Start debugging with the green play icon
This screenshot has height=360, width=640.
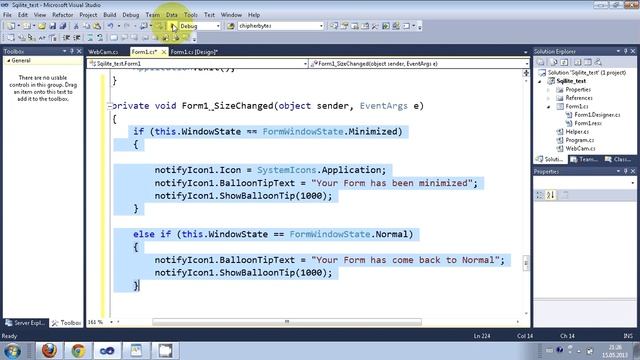pos(173,26)
